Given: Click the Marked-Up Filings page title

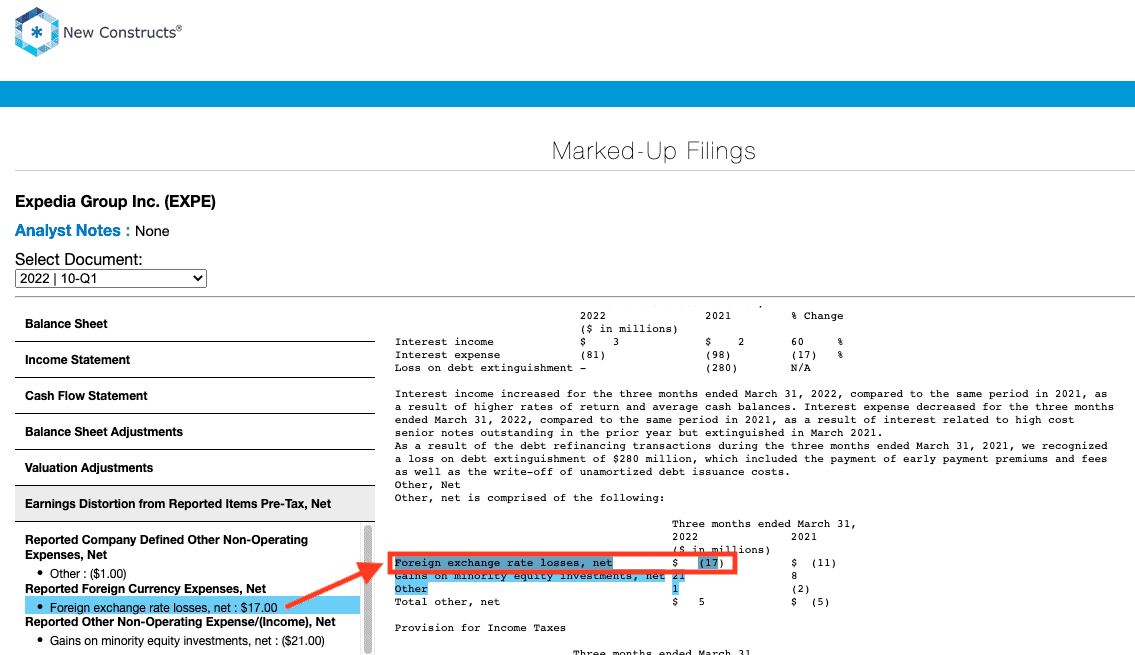Looking at the screenshot, I should (x=654, y=151).
